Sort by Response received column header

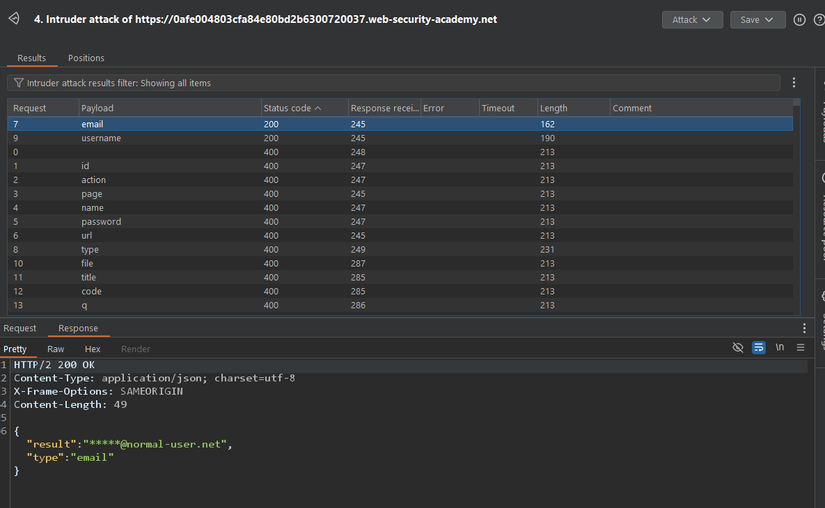coord(384,108)
